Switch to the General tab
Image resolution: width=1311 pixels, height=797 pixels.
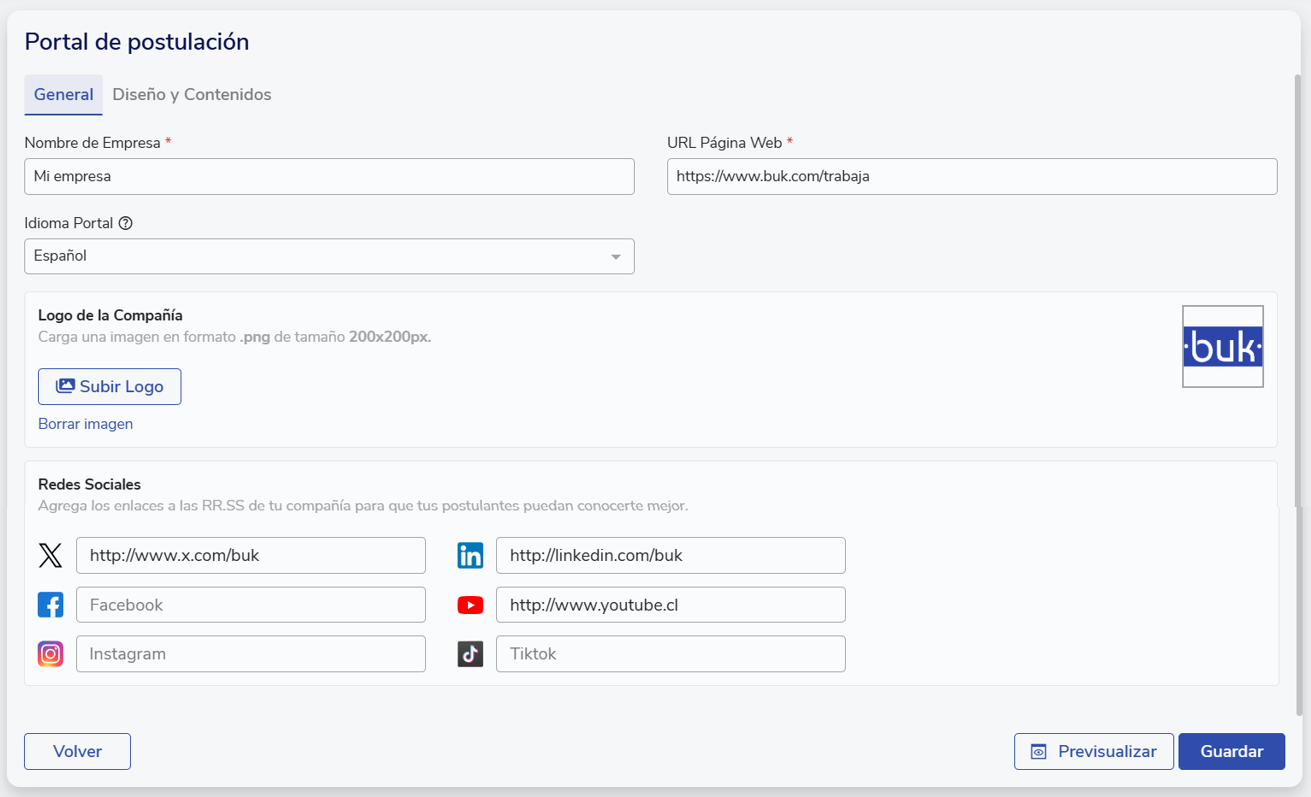63,95
